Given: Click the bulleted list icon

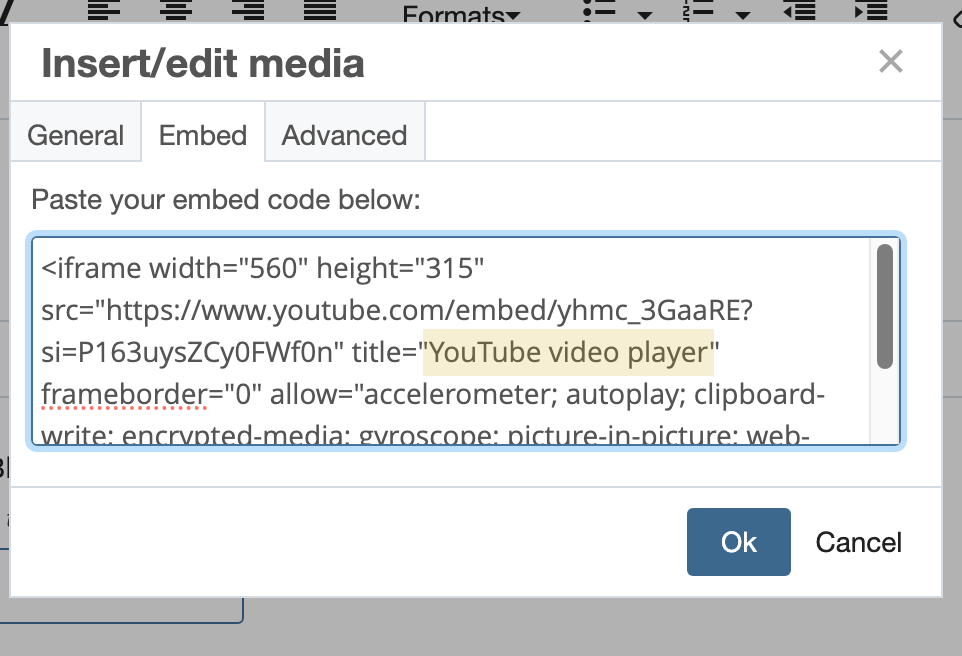Looking at the screenshot, I should tap(597, 12).
